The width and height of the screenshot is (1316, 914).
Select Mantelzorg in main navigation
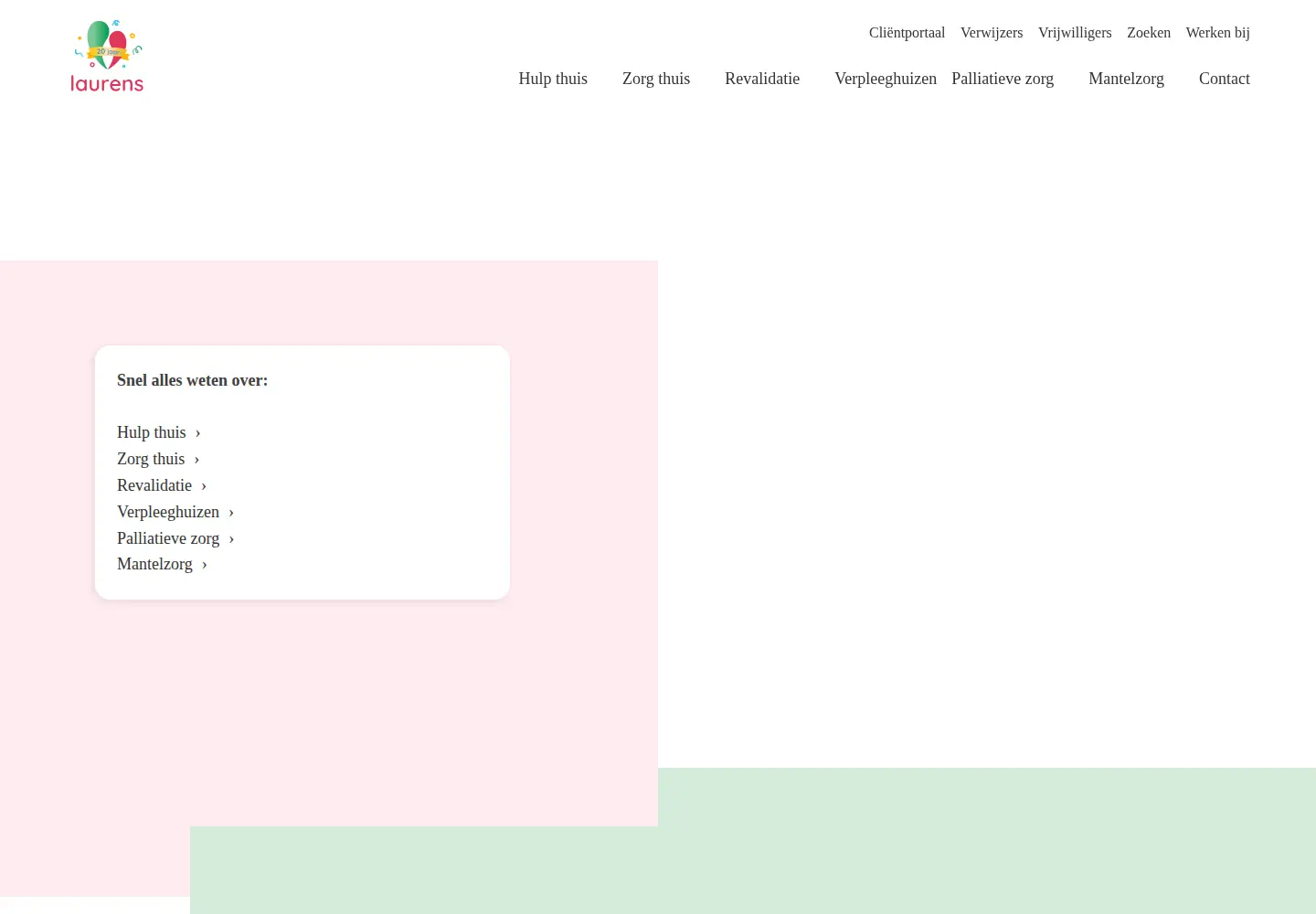pyautogui.click(x=1126, y=79)
